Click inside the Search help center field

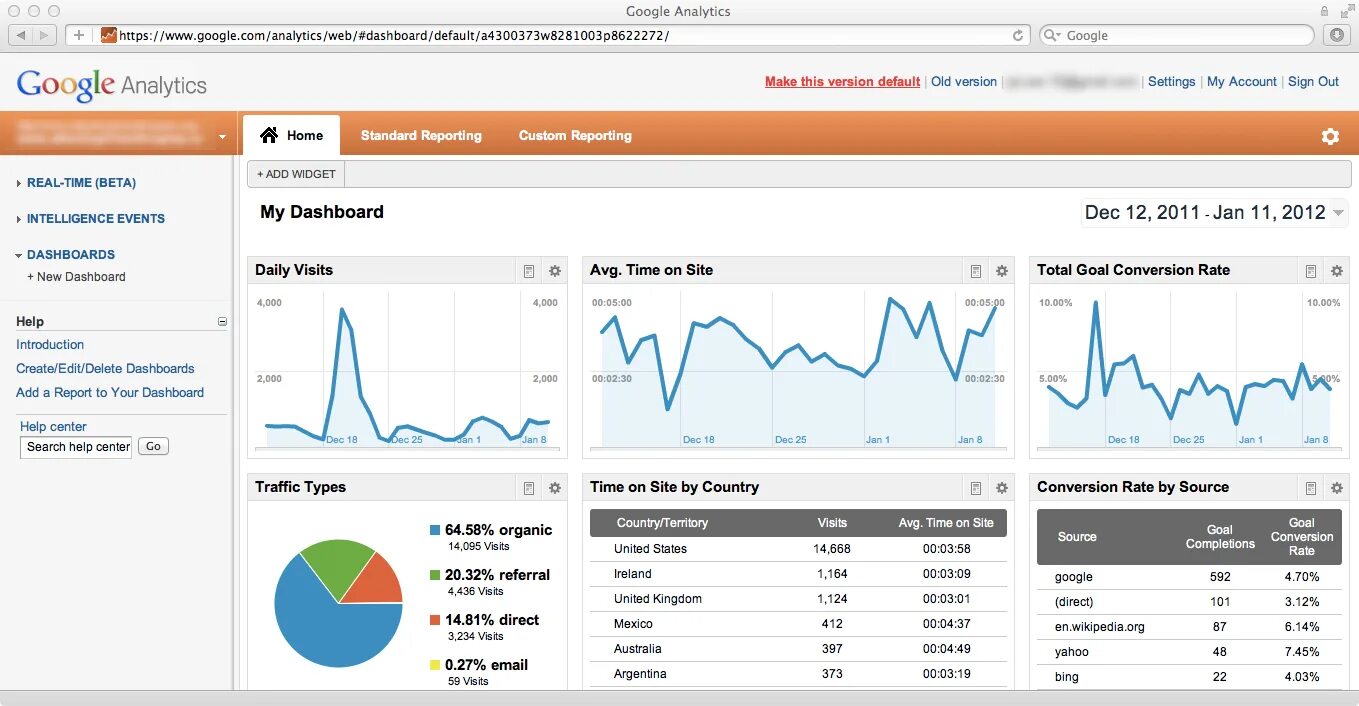coord(75,446)
